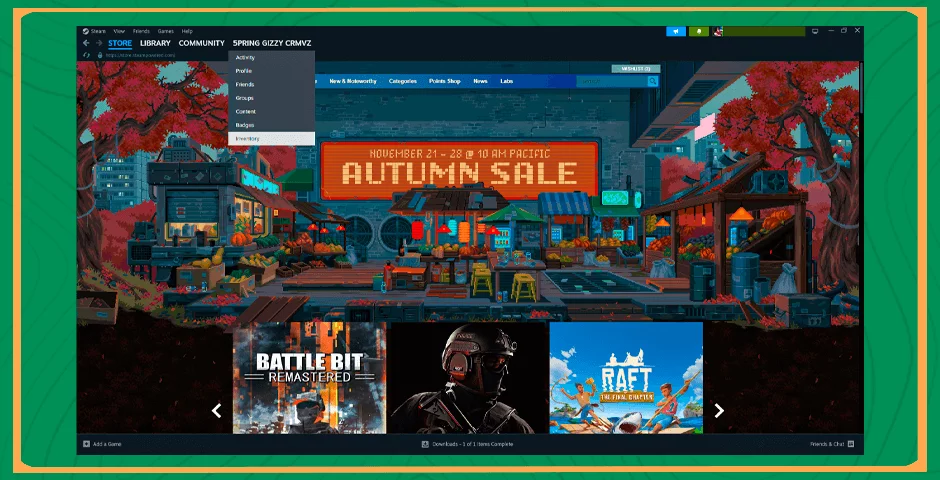Switch to the STORE tab

[x=120, y=43]
